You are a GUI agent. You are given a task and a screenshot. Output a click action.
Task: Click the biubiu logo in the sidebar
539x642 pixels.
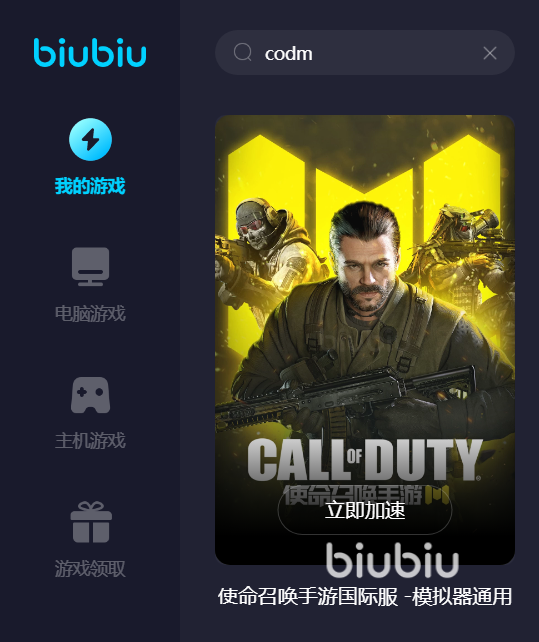point(90,52)
